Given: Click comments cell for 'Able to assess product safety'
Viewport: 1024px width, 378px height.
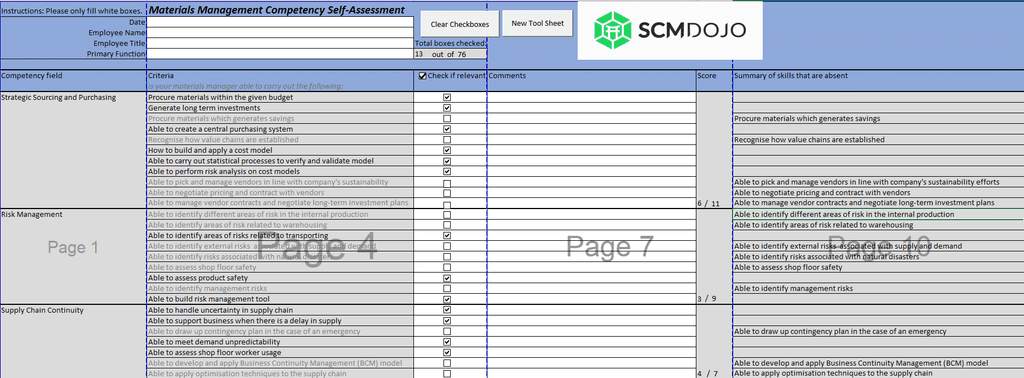Looking at the screenshot, I should click(592, 278).
